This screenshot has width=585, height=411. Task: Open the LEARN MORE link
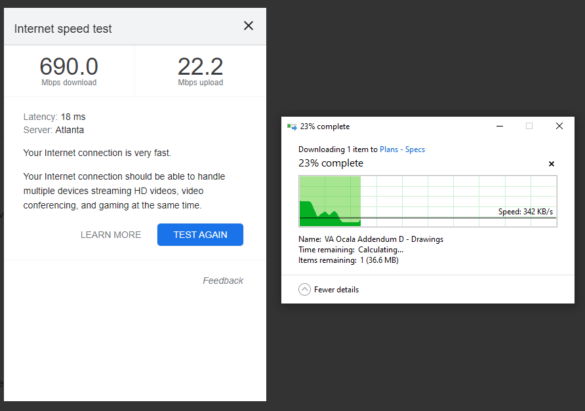click(111, 235)
